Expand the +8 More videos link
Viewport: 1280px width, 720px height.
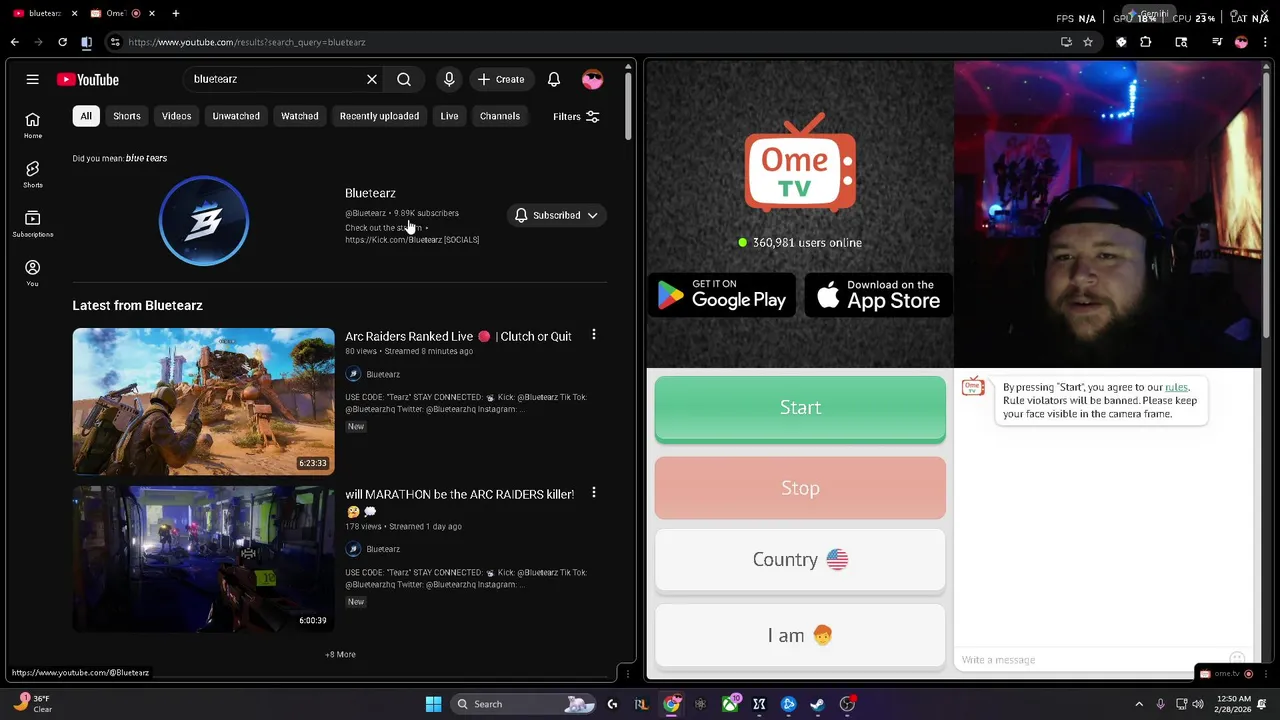pos(340,654)
